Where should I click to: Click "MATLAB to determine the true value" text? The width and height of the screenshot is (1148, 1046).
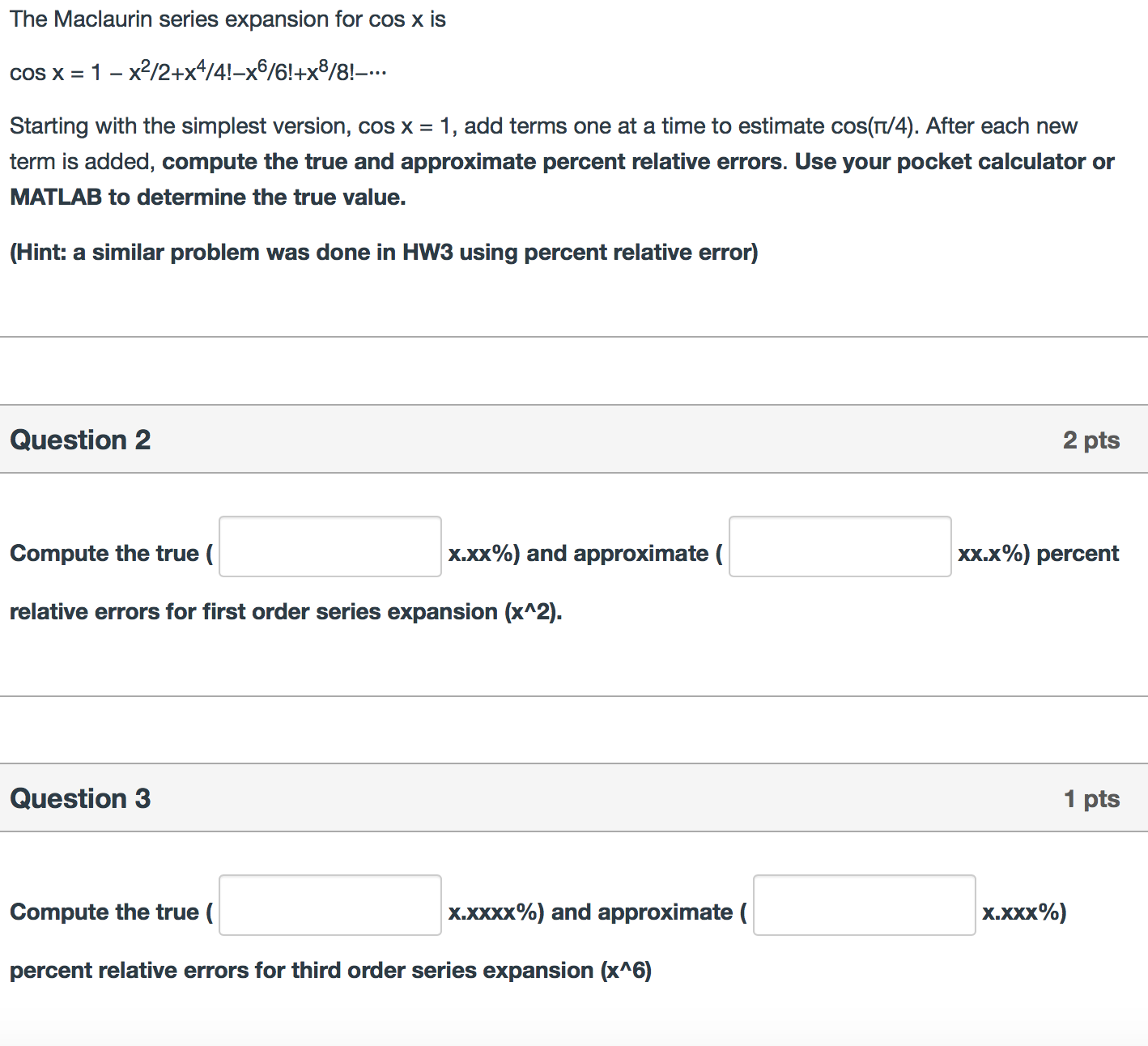click(207, 198)
